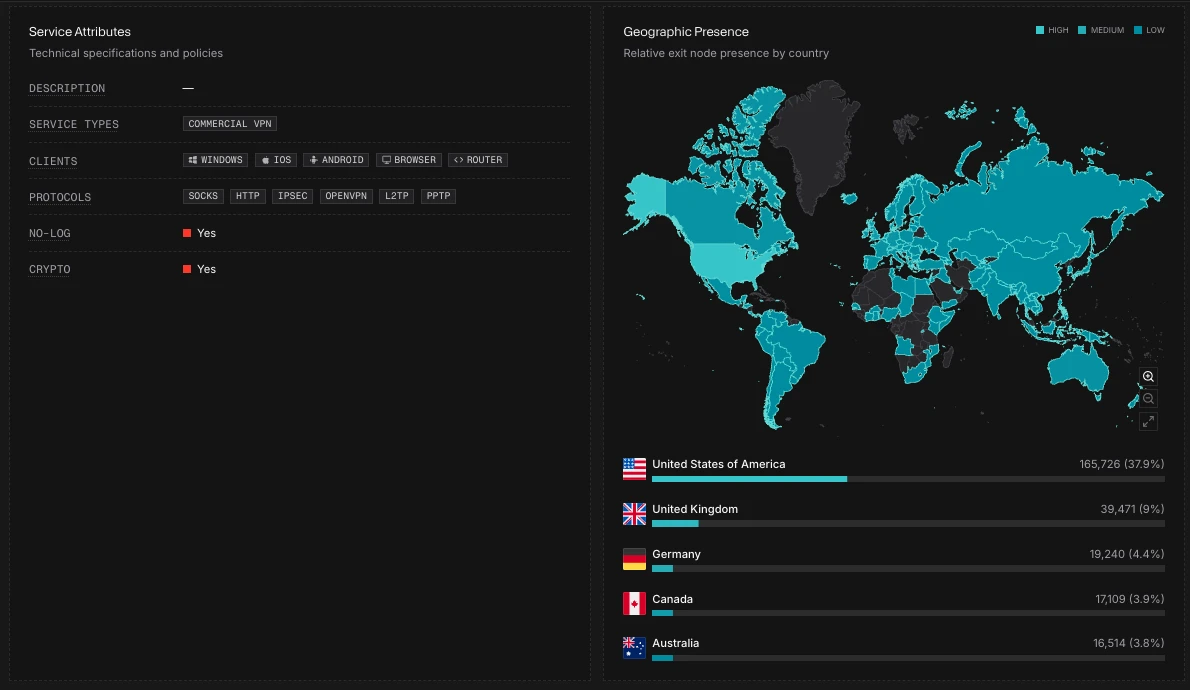Viewport: 1190px width, 690px height.
Task: Click the 17,109 (3.9%) value
Action: click(x=1130, y=599)
